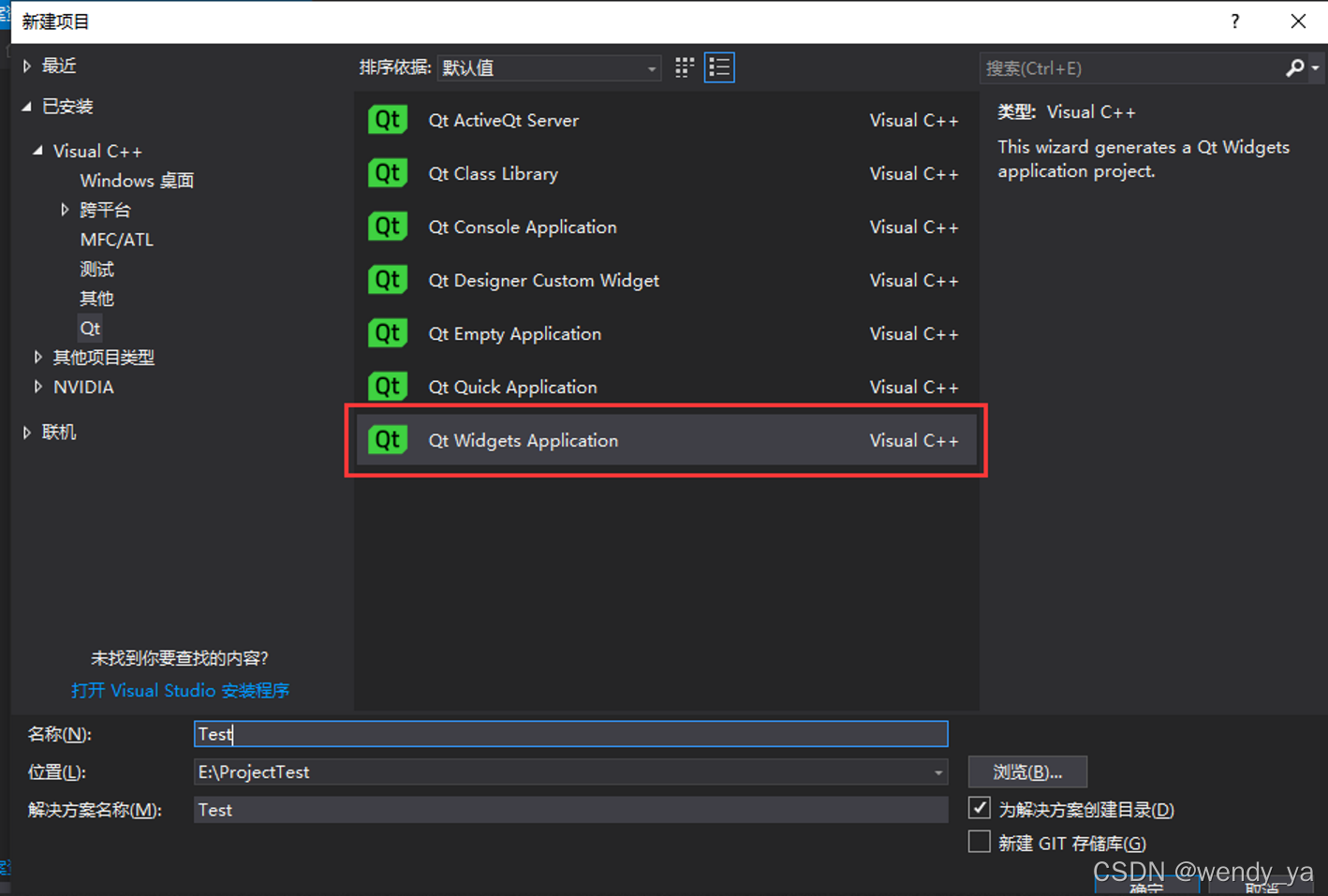The height and width of the screenshot is (896, 1328).
Task: Click the search magnifier icon
Action: pyautogui.click(x=1295, y=67)
